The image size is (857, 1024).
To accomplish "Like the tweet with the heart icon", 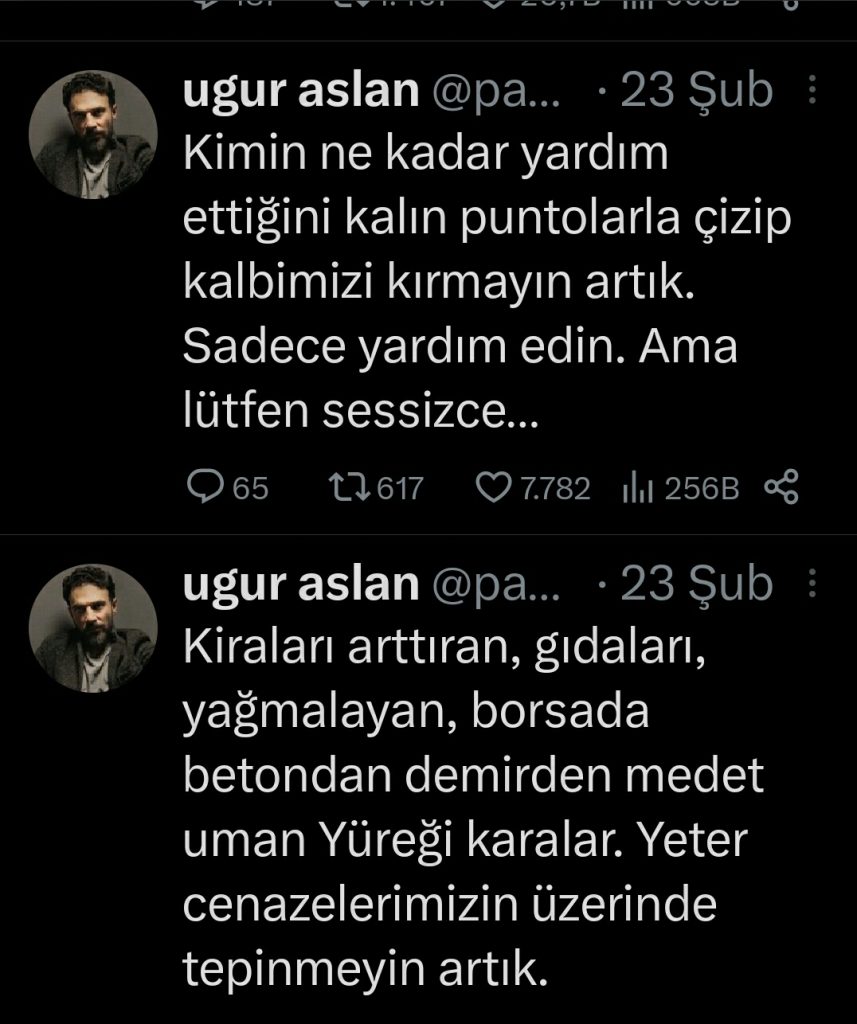I will click(493, 488).
